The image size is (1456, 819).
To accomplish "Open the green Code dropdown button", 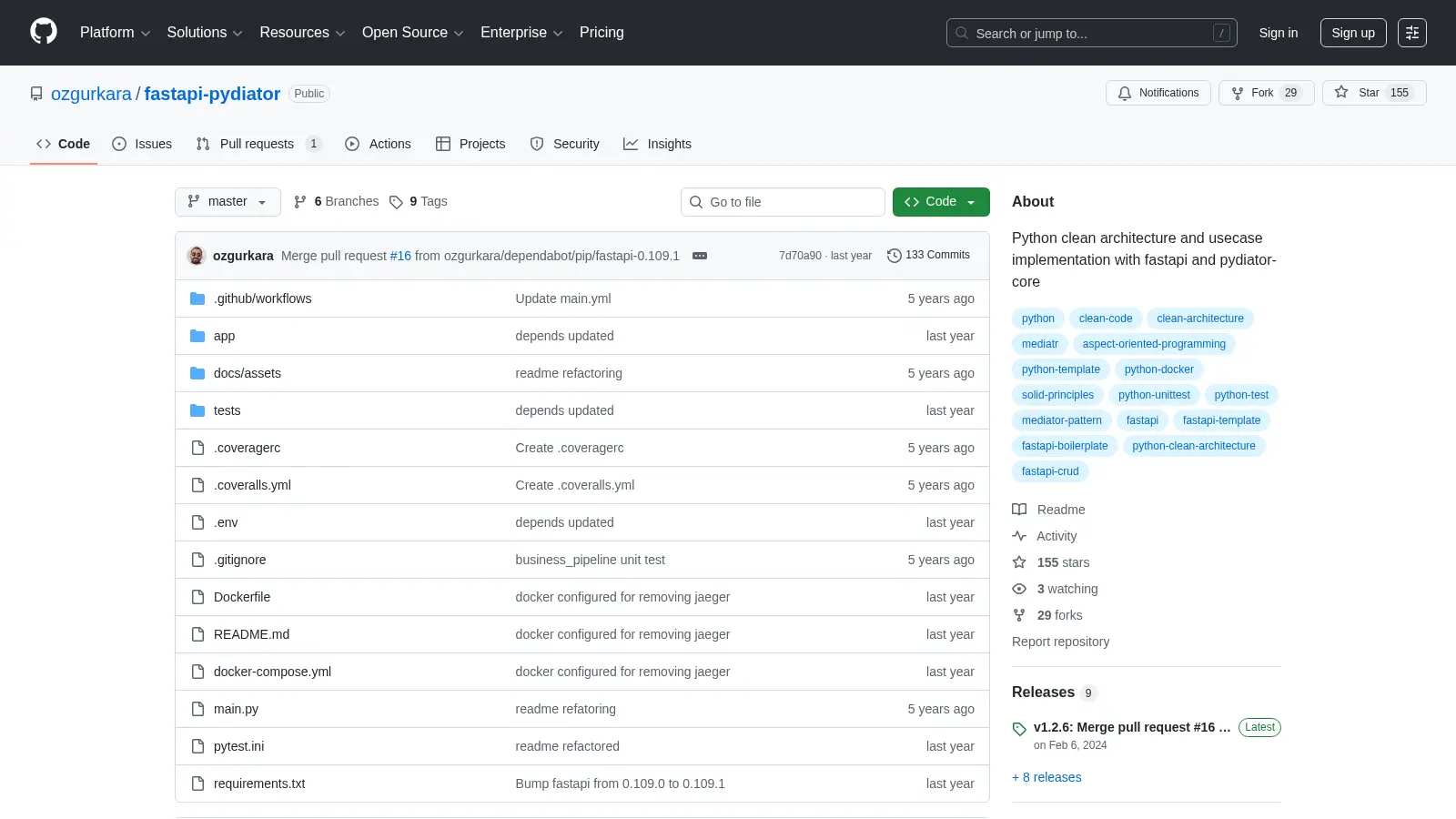I will coord(941,202).
